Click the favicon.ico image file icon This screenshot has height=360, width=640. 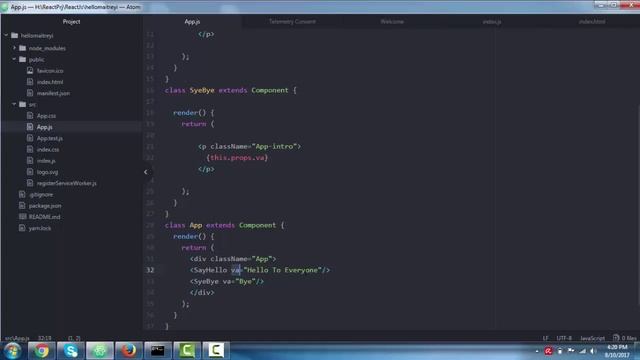tap(30, 71)
